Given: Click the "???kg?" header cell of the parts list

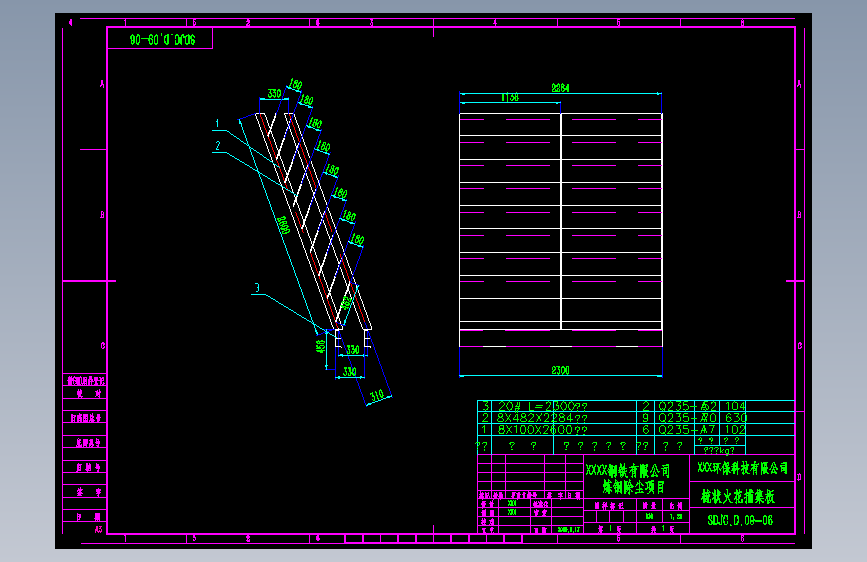Looking at the screenshot, I should coord(719,450).
